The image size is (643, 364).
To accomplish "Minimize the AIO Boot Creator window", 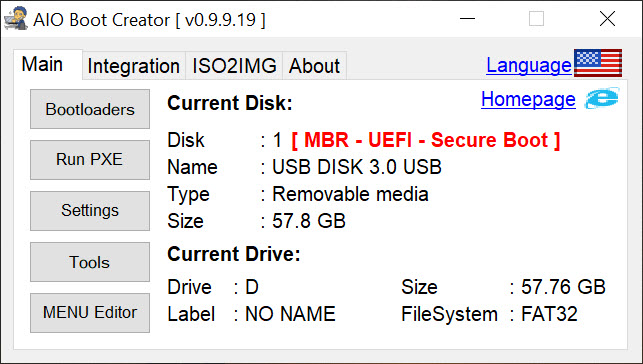I will (x=467, y=18).
